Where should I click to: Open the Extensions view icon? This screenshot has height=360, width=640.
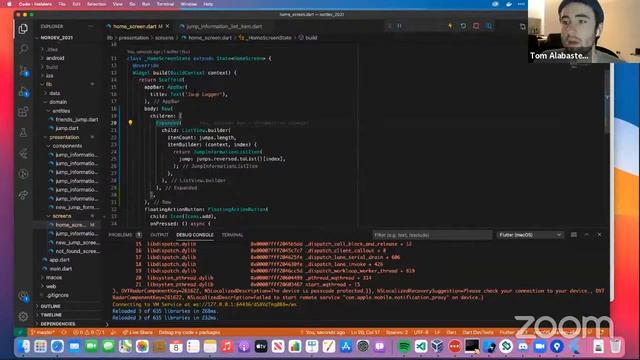(23, 111)
